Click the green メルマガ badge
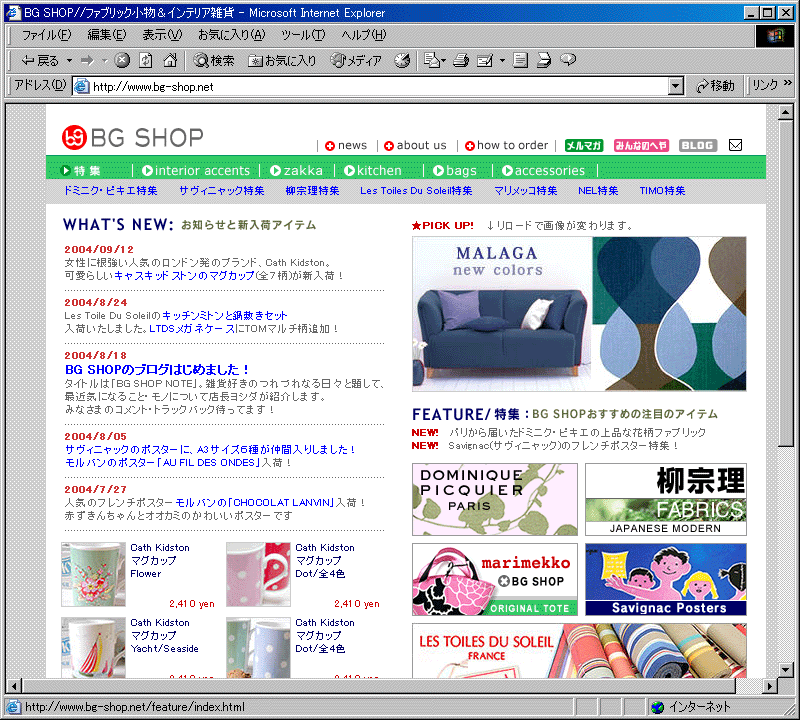The width and height of the screenshot is (800, 720). pos(584,146)
